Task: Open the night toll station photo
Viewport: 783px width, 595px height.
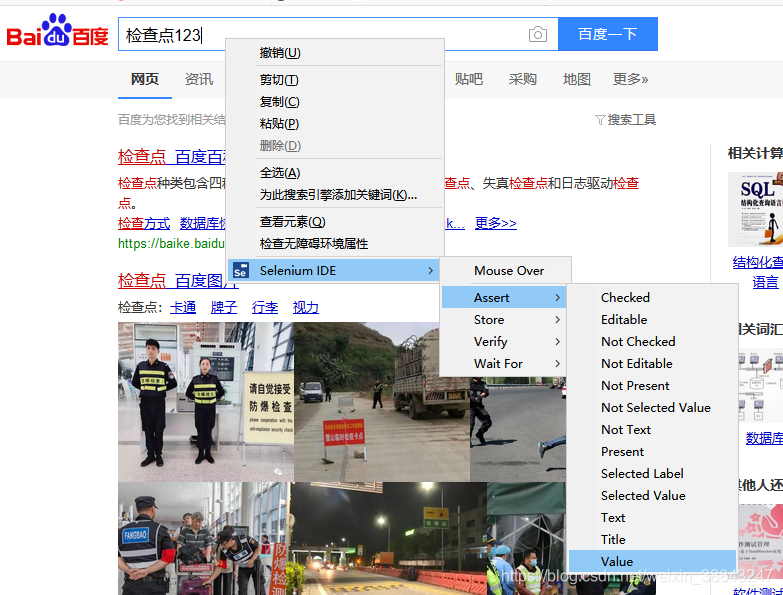Action: 389,539
